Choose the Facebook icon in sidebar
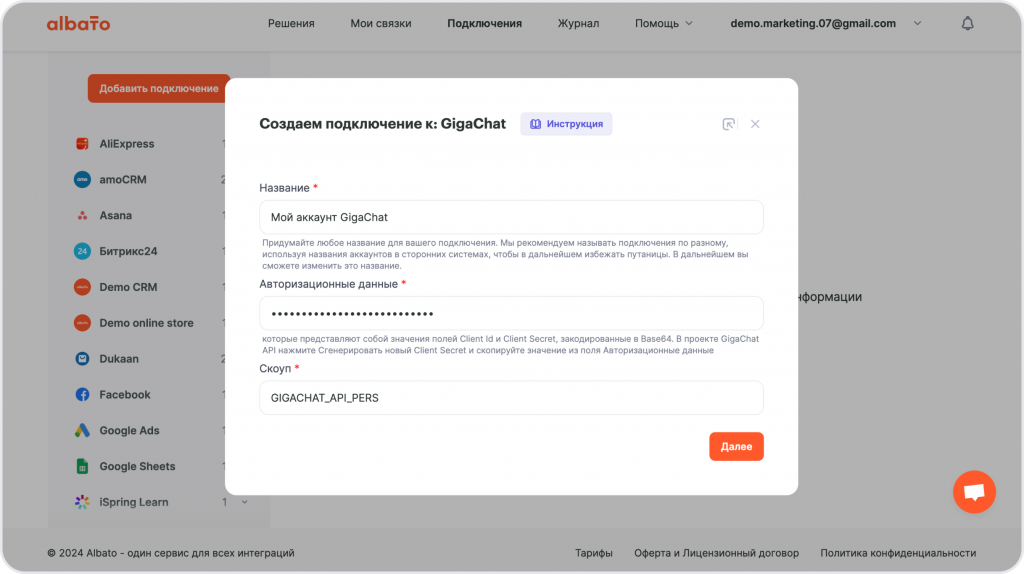Screen dimensions: 1024x574 tap(82, 395)
